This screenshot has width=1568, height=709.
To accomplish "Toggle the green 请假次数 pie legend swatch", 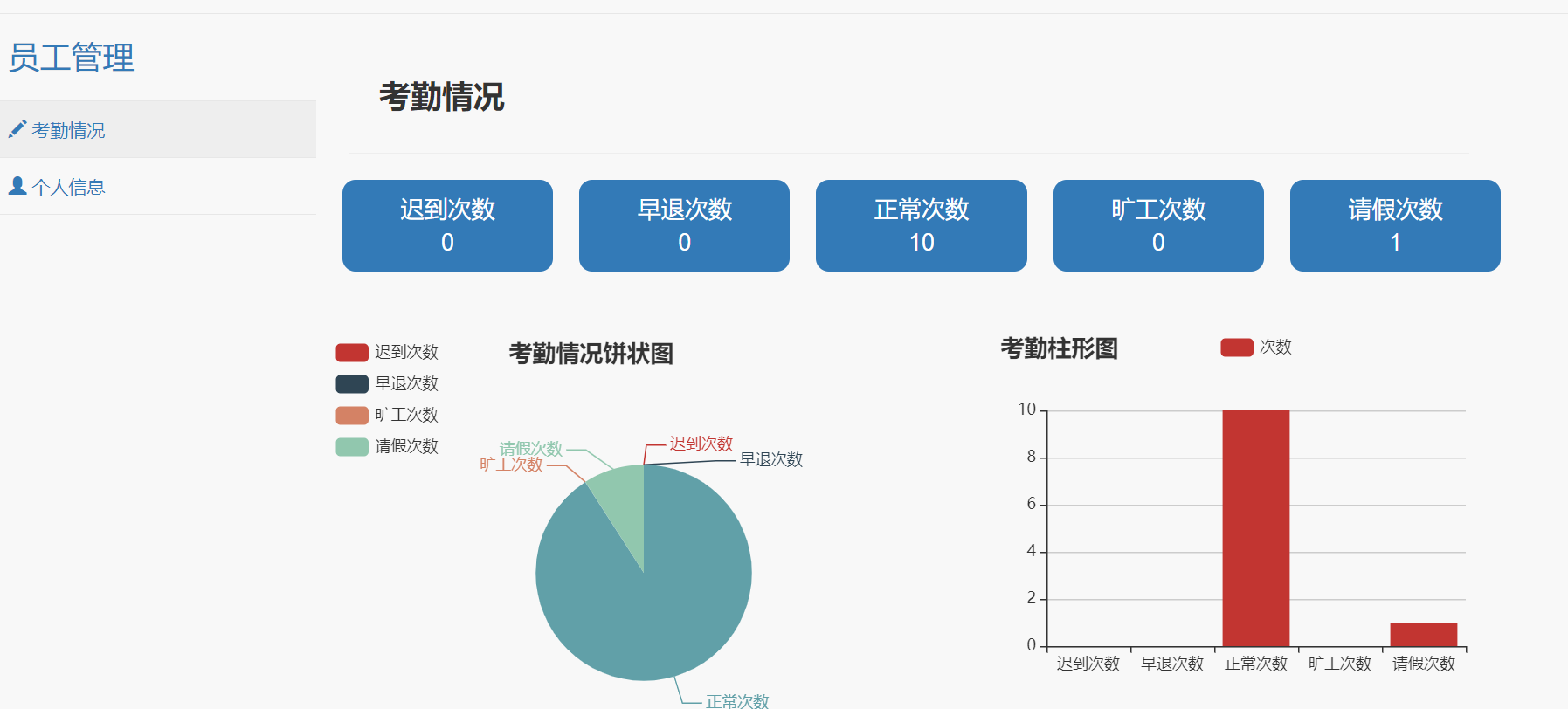I will 352,446.
